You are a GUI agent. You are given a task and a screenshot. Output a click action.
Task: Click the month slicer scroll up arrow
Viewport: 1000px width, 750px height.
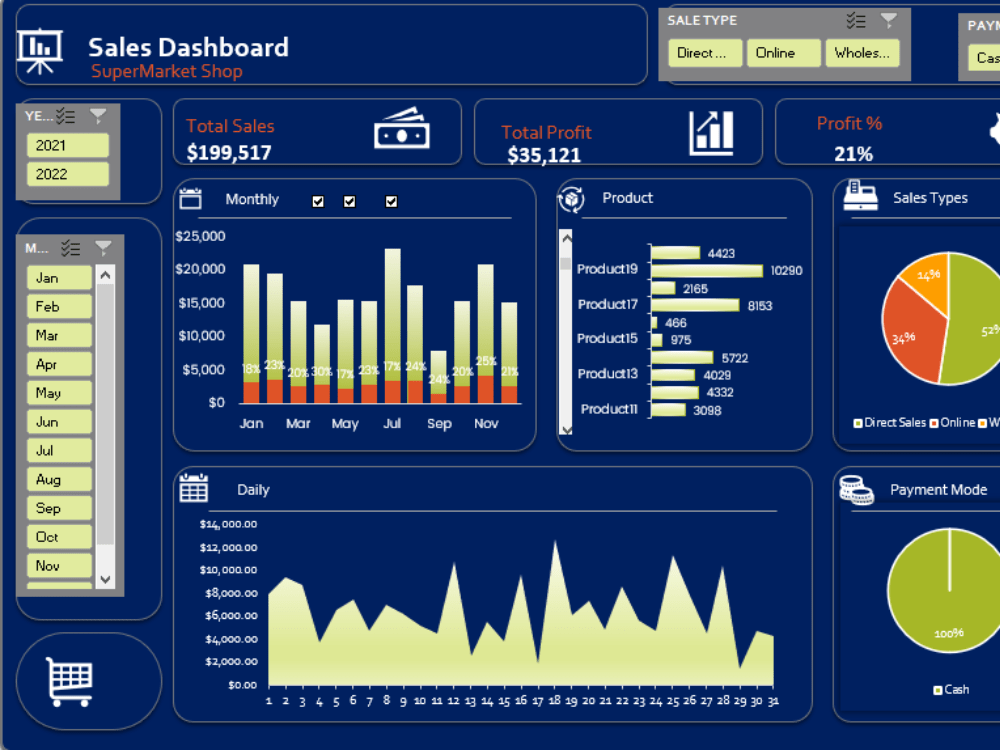pos(106,276)
